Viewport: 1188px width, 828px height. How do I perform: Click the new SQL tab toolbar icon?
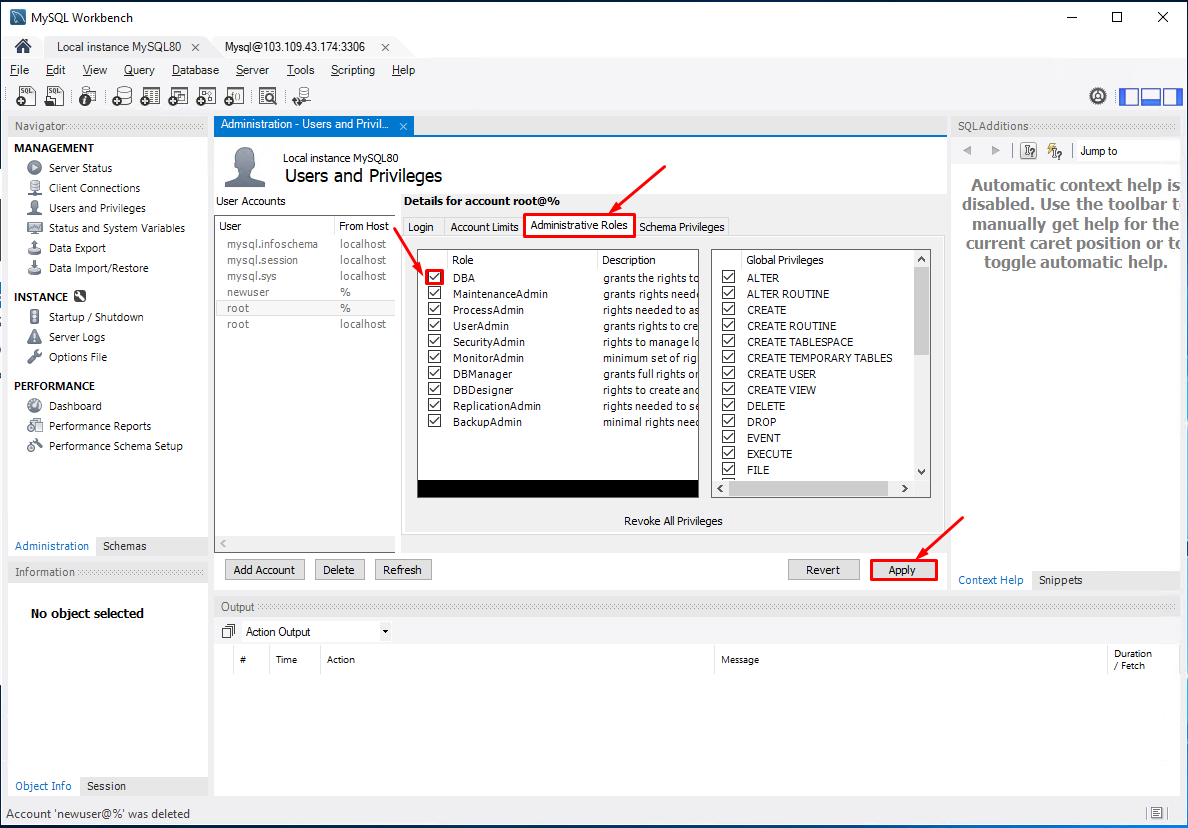(x=26, y=96)
